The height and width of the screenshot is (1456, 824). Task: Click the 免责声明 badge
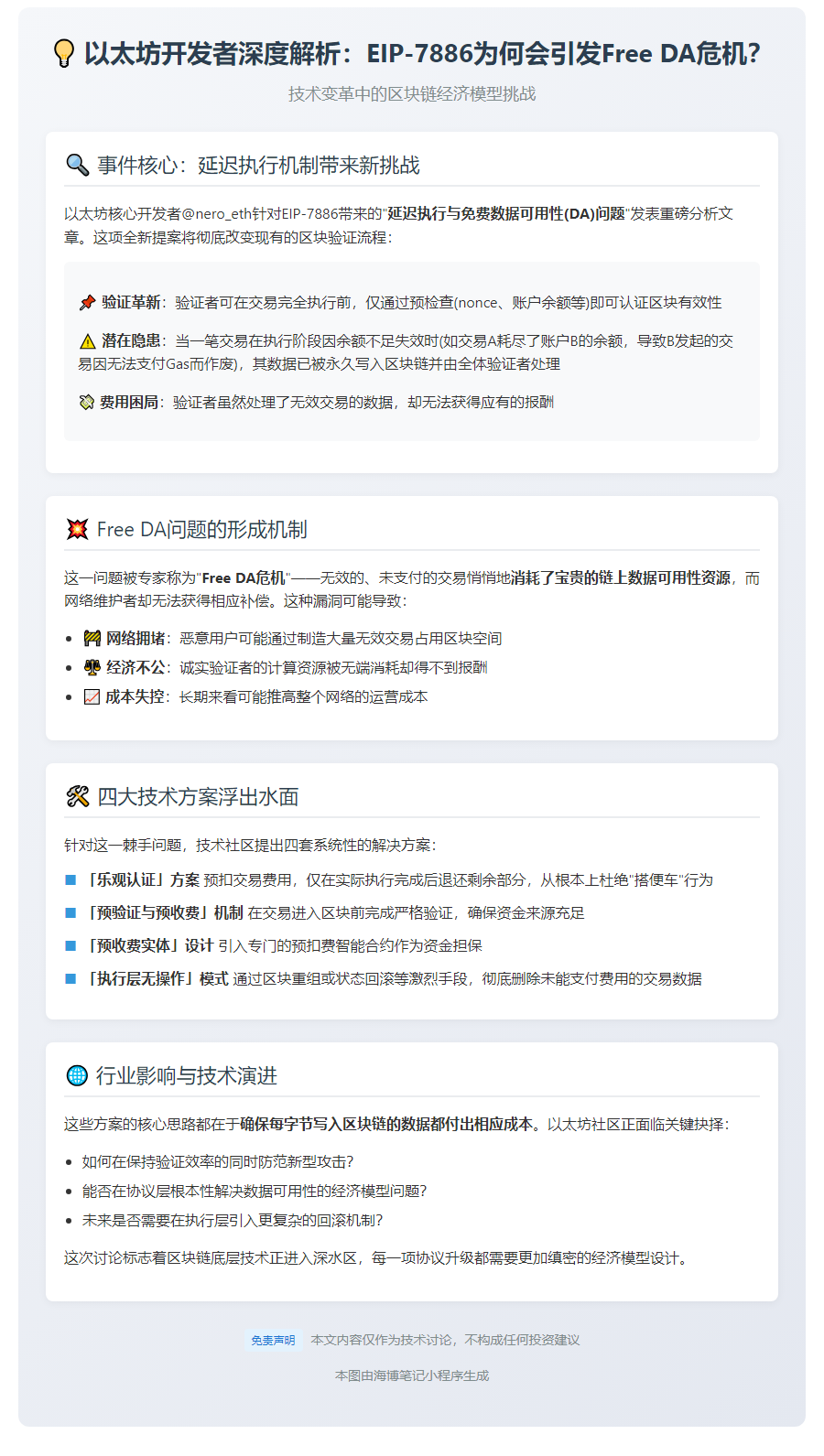coord(273,1340)
